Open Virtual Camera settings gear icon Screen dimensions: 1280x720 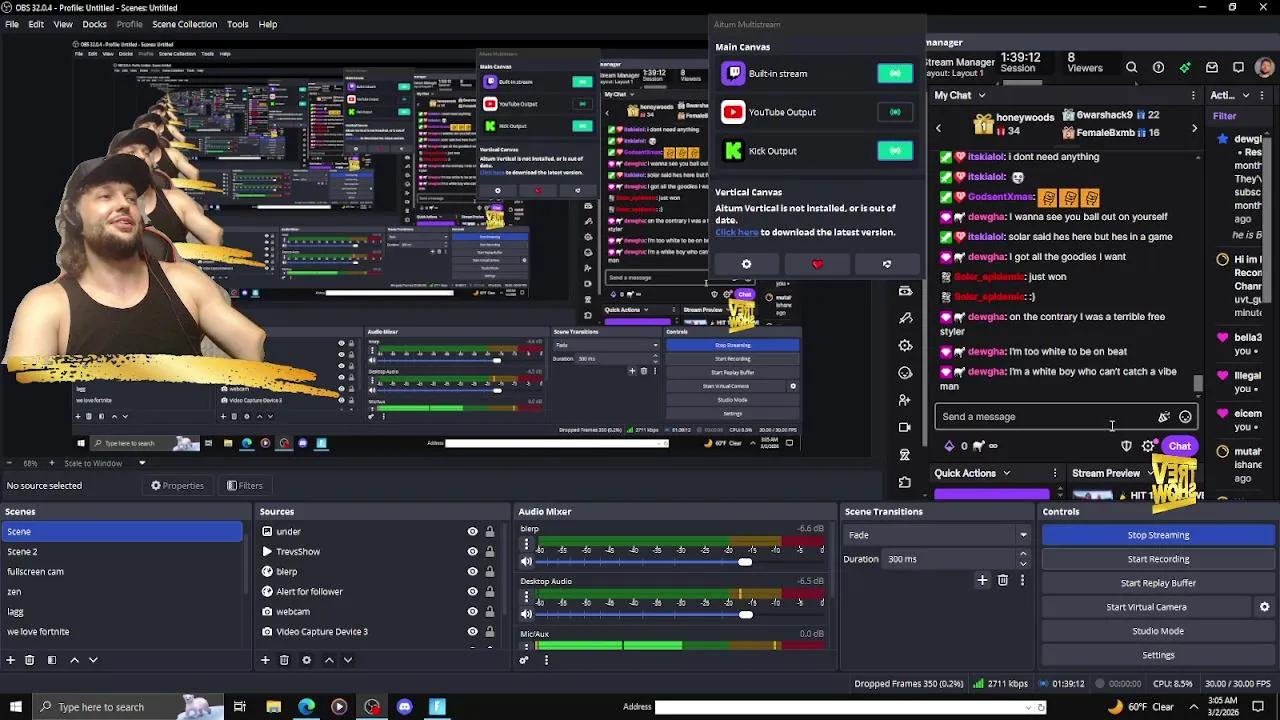coord(1264,607)
